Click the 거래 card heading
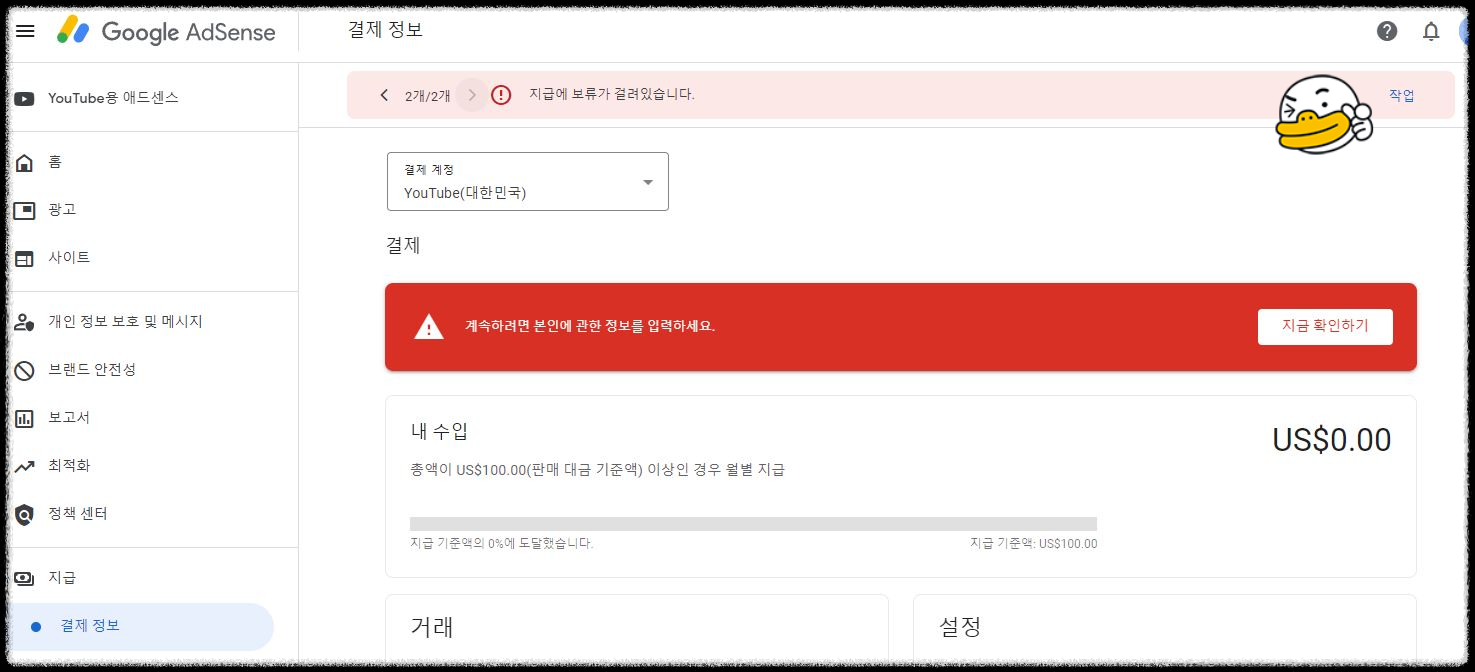The height and width of the screenshot is (672, 1475). pos(432,627)
